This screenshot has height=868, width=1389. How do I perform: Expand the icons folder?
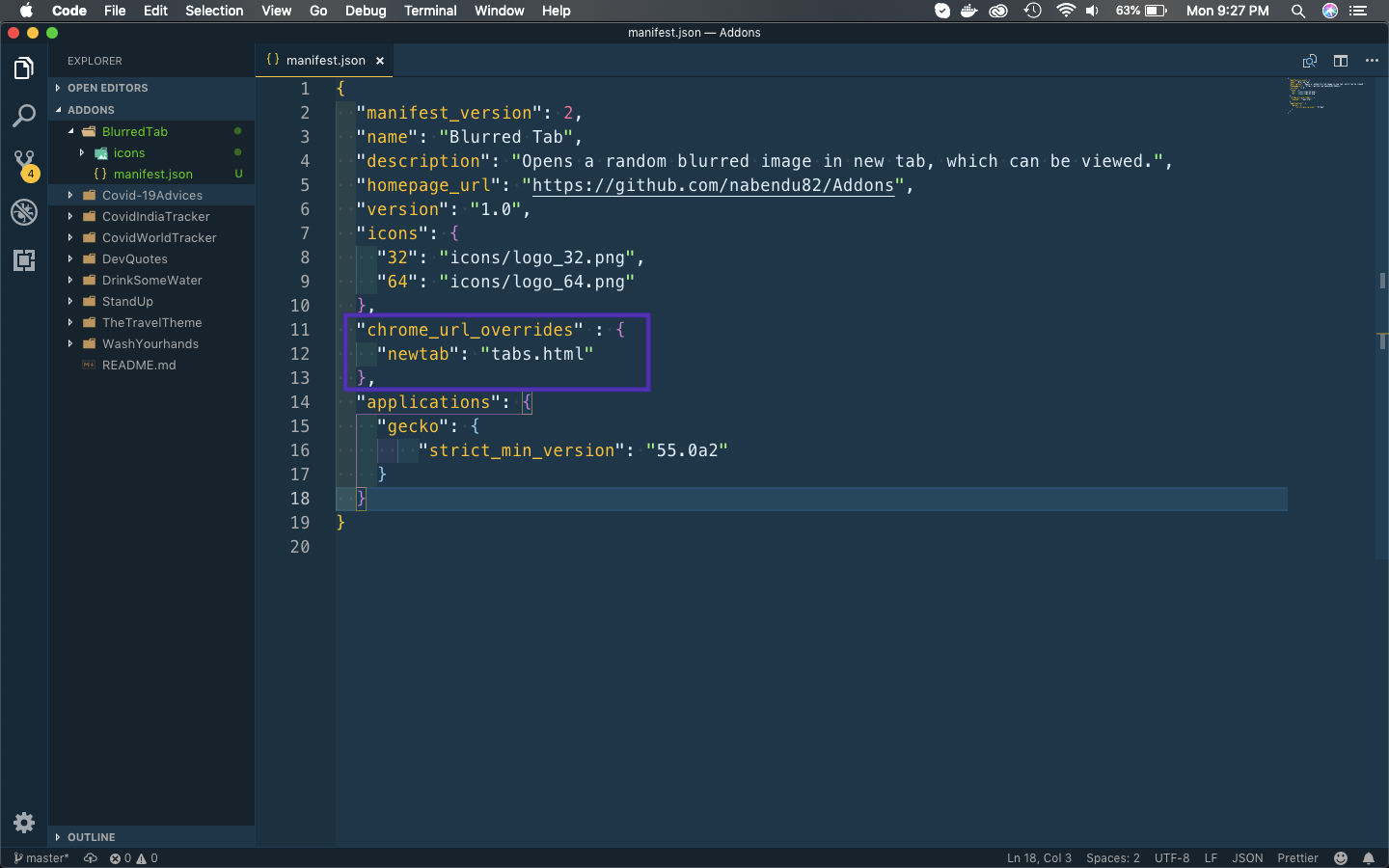tap(152, 152)
